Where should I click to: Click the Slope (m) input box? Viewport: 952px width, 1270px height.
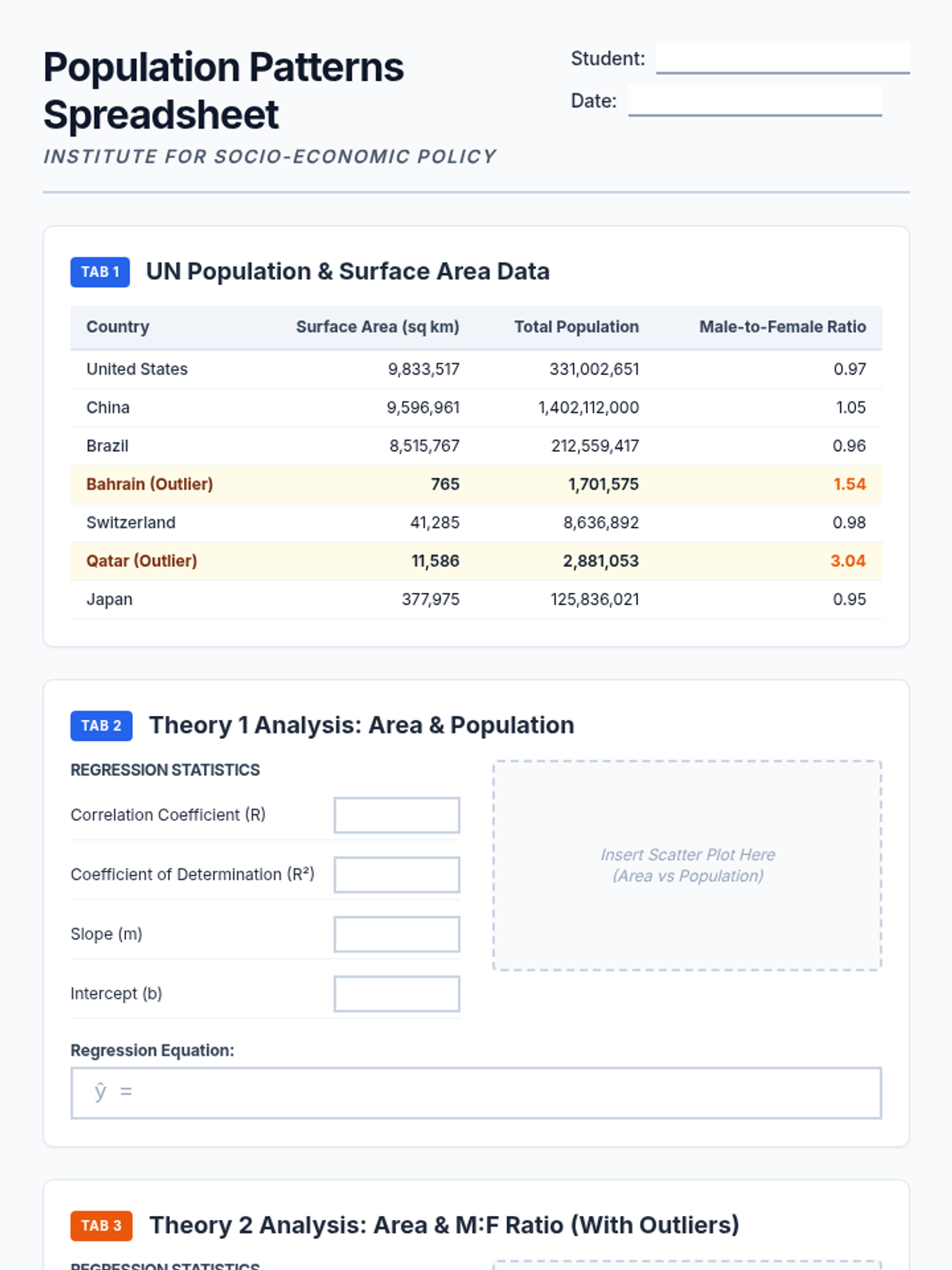tap(397, 934)
